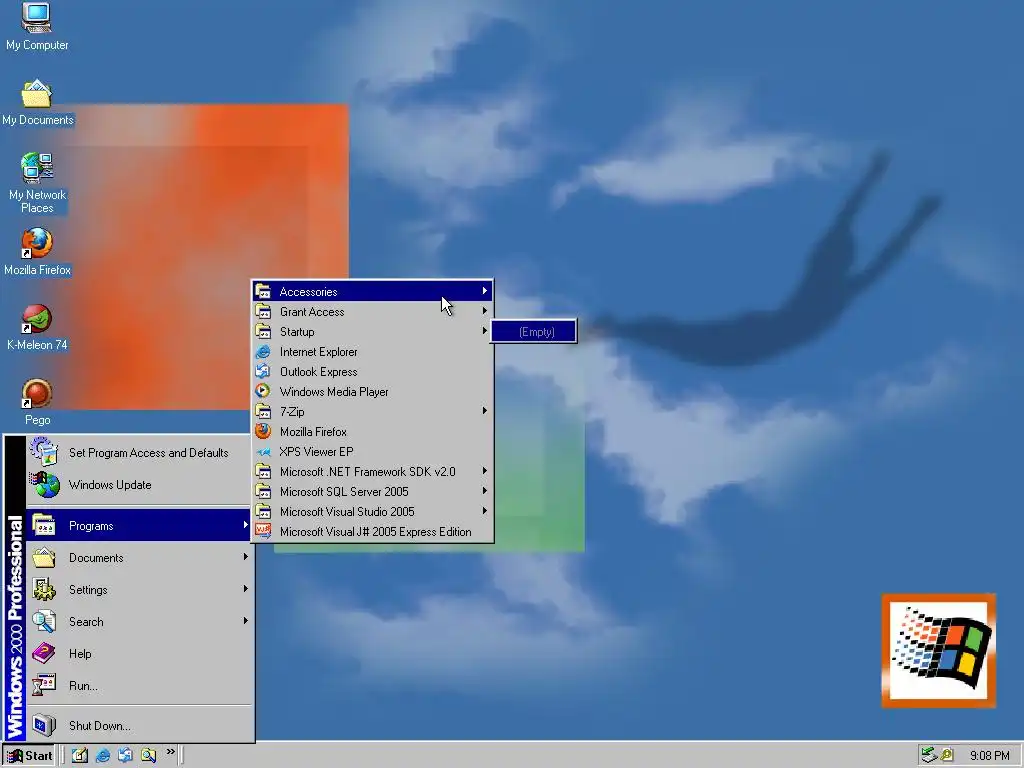This screenshot has width=1024, height=768.
Task: Expand the Documents submenu arrow
Action: point(246,556)
